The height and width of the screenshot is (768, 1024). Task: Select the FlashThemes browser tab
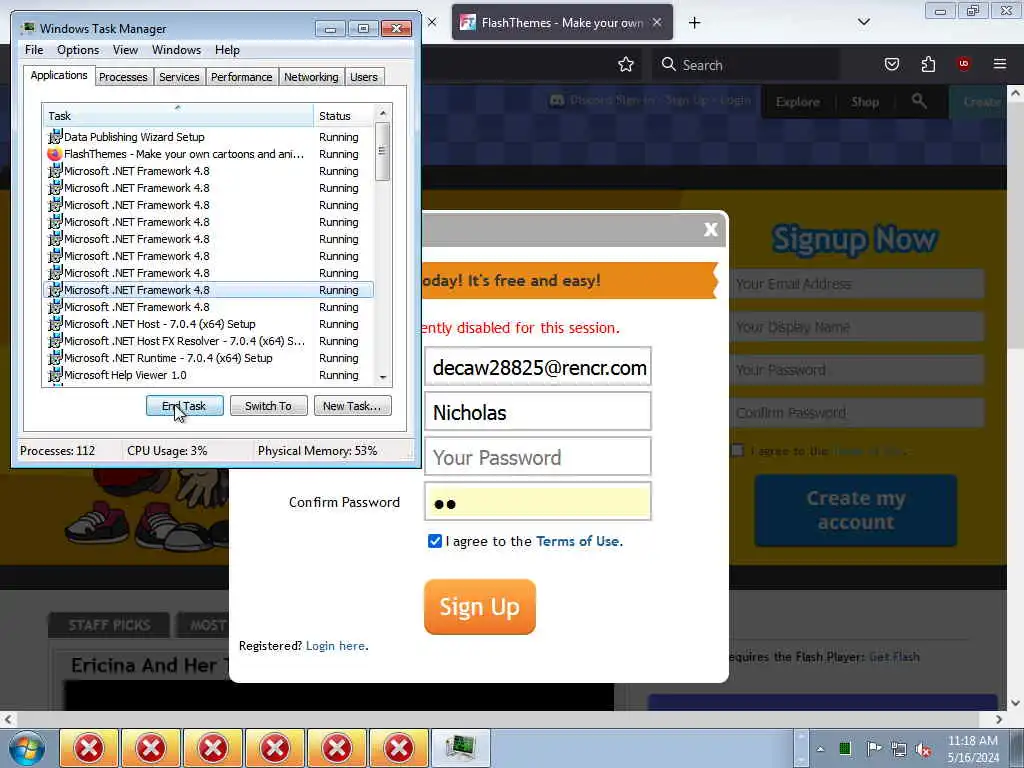click(562, 22)
